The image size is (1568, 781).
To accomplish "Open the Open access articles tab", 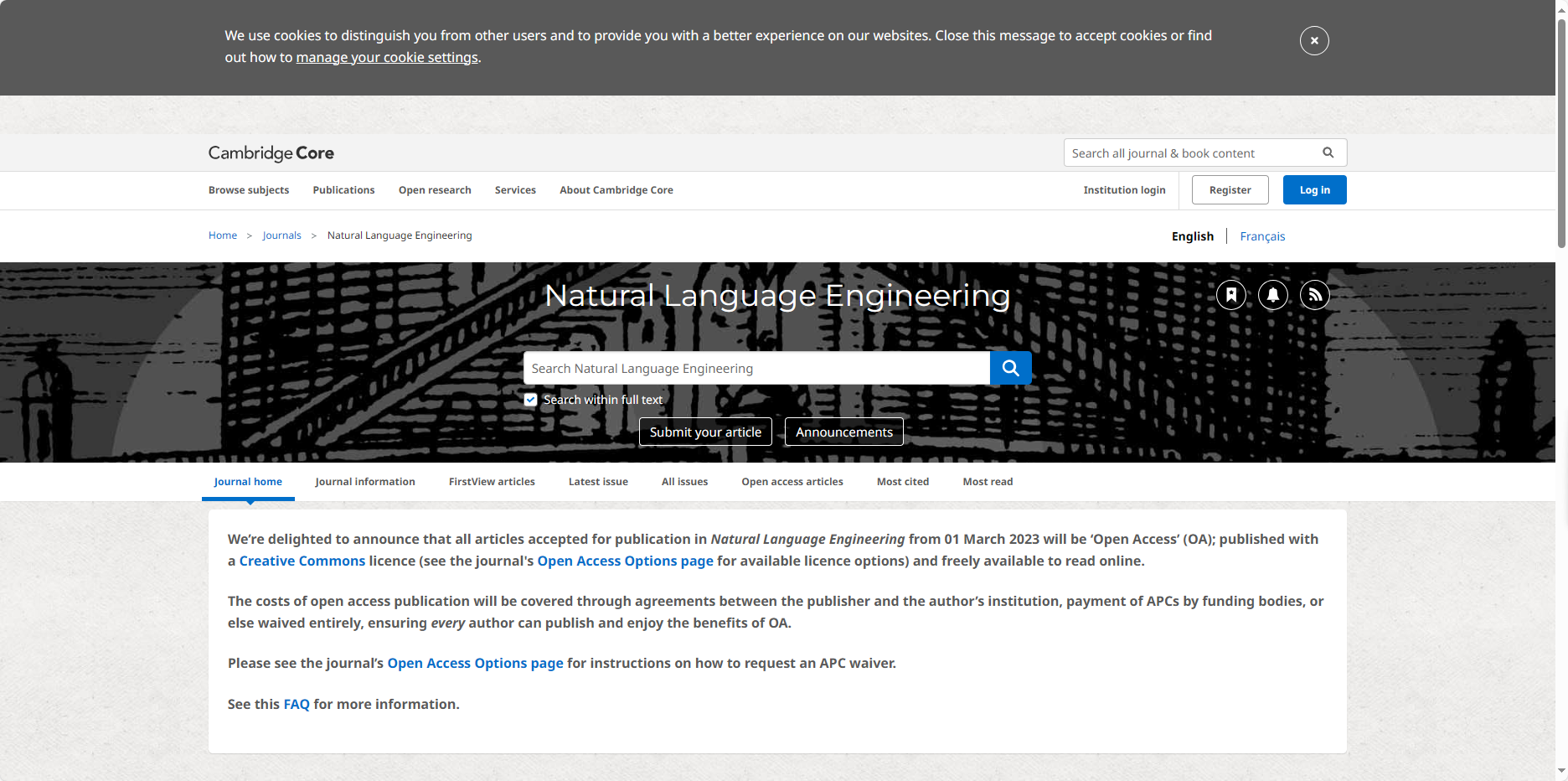I will [x=792, y=482].
